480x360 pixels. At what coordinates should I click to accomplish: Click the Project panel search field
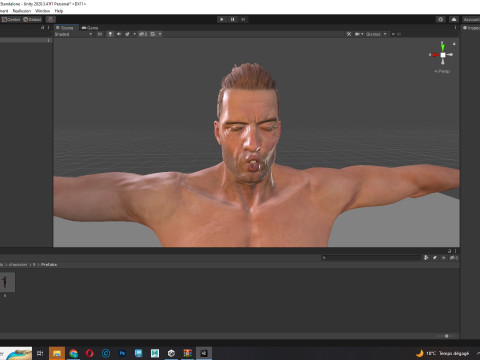tap(371, 257)
